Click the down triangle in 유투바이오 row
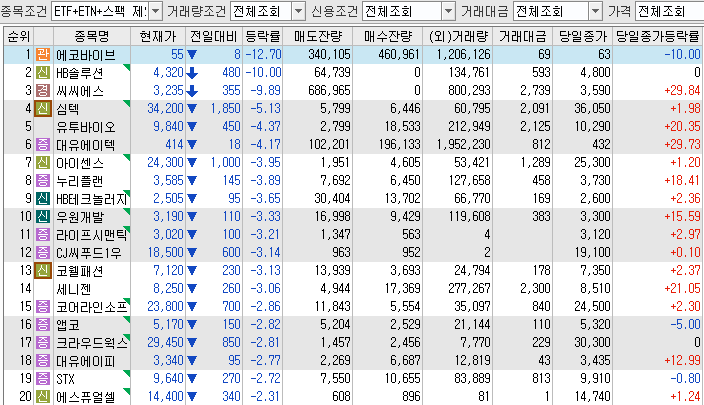The height and width of the screenshot is (405, 704). [x=192, y=127]
